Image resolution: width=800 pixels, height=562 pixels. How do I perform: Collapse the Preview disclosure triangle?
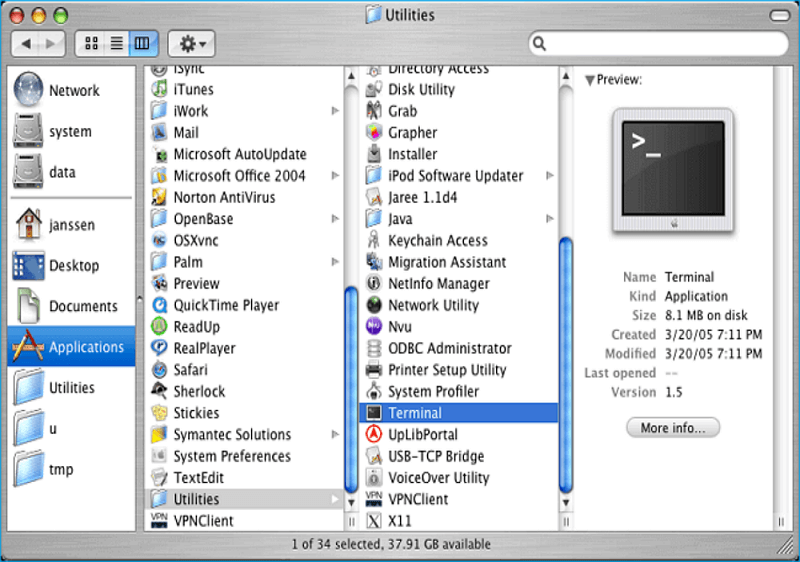pos(590,80)
